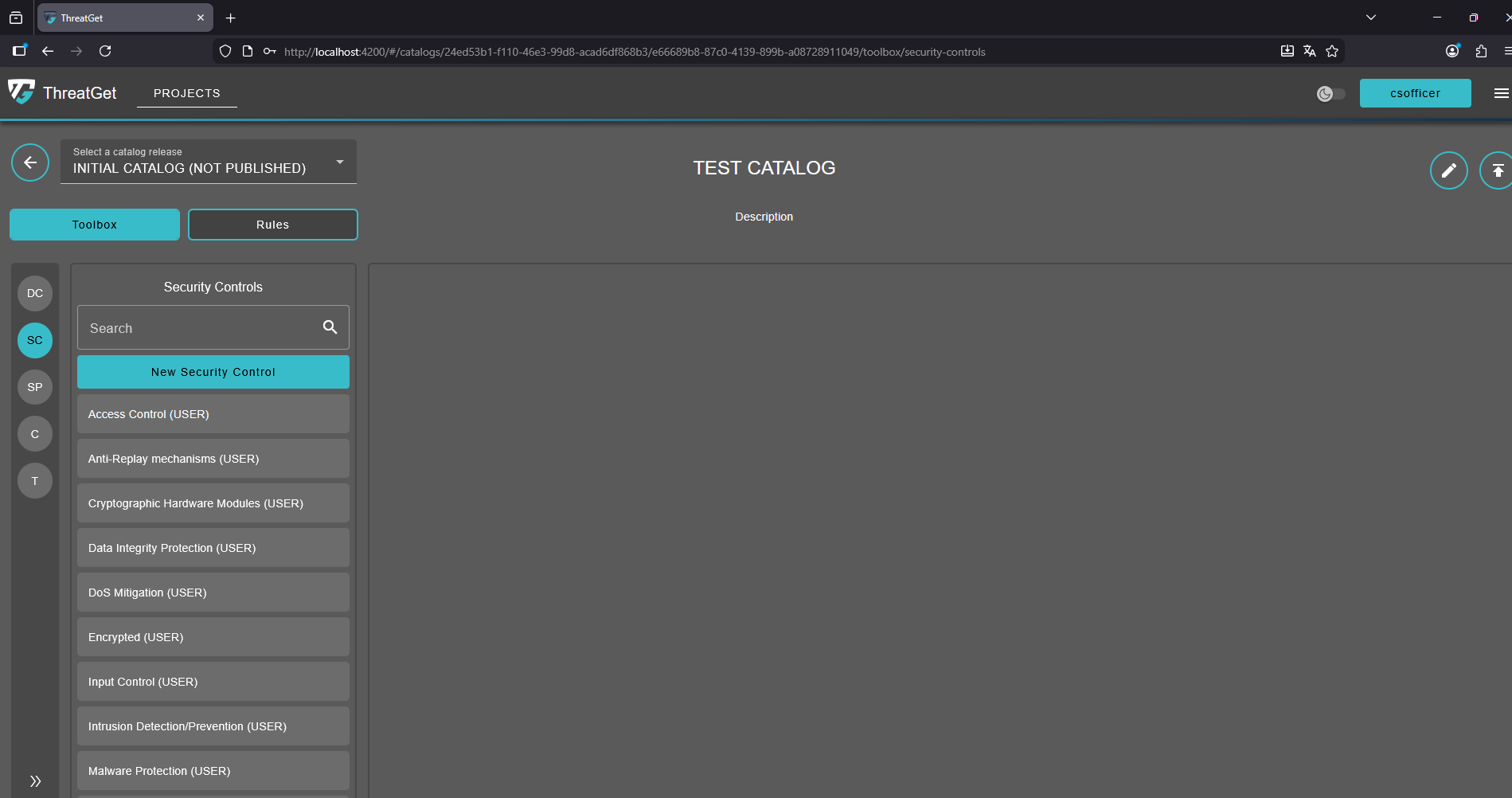Click the New Security Control button
The height and width of the screenshot is (798, 1512).
pos(213,371)
